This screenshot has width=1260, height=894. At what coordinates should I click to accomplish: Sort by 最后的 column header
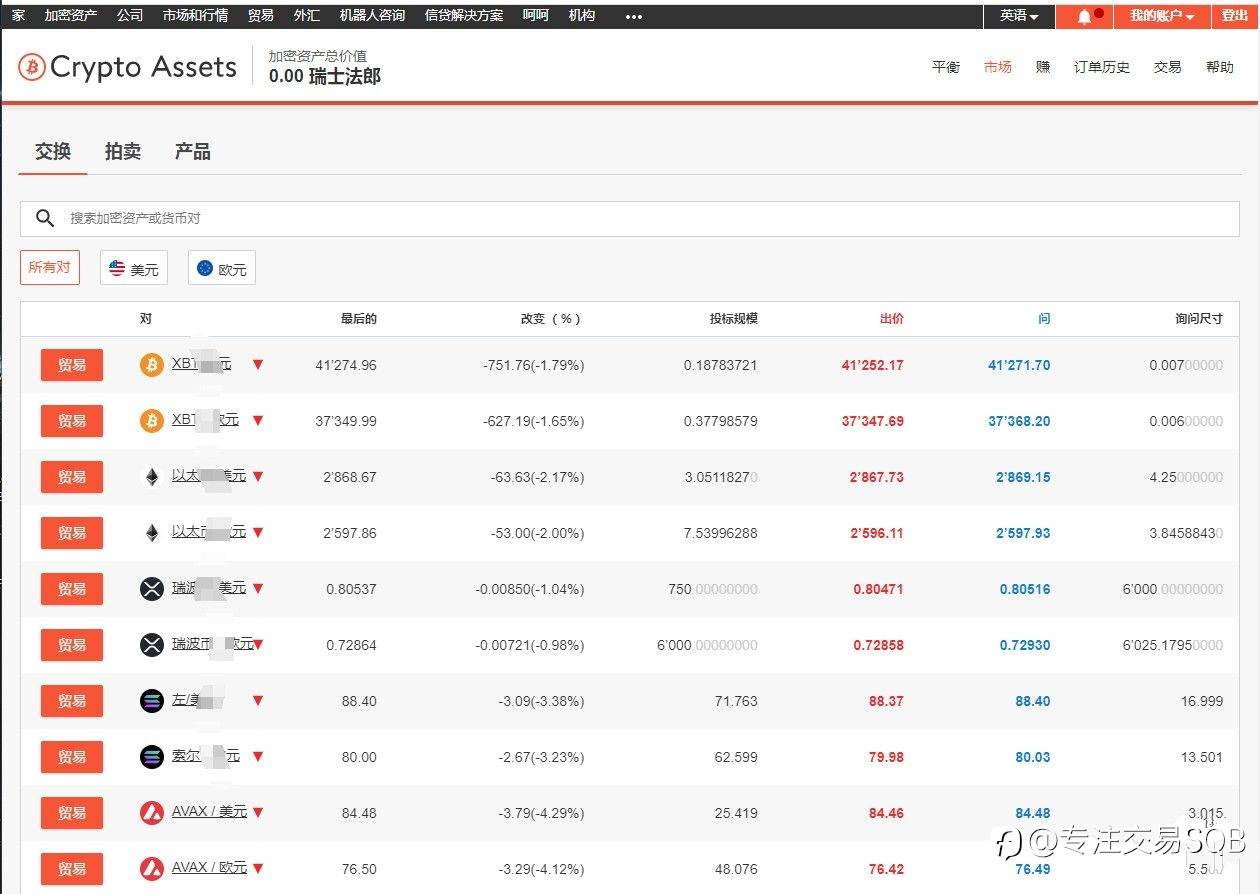pos(358,319)
